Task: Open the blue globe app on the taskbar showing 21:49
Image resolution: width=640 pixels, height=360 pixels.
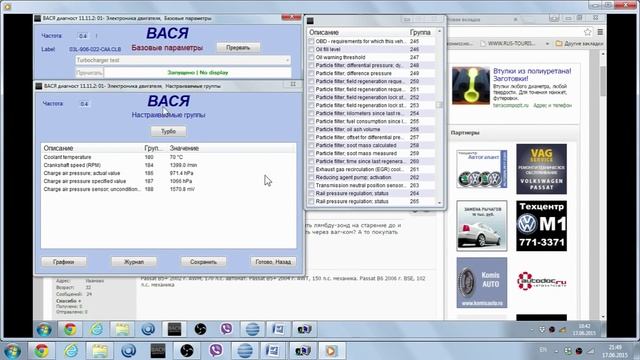Action: tap(244, 351)
